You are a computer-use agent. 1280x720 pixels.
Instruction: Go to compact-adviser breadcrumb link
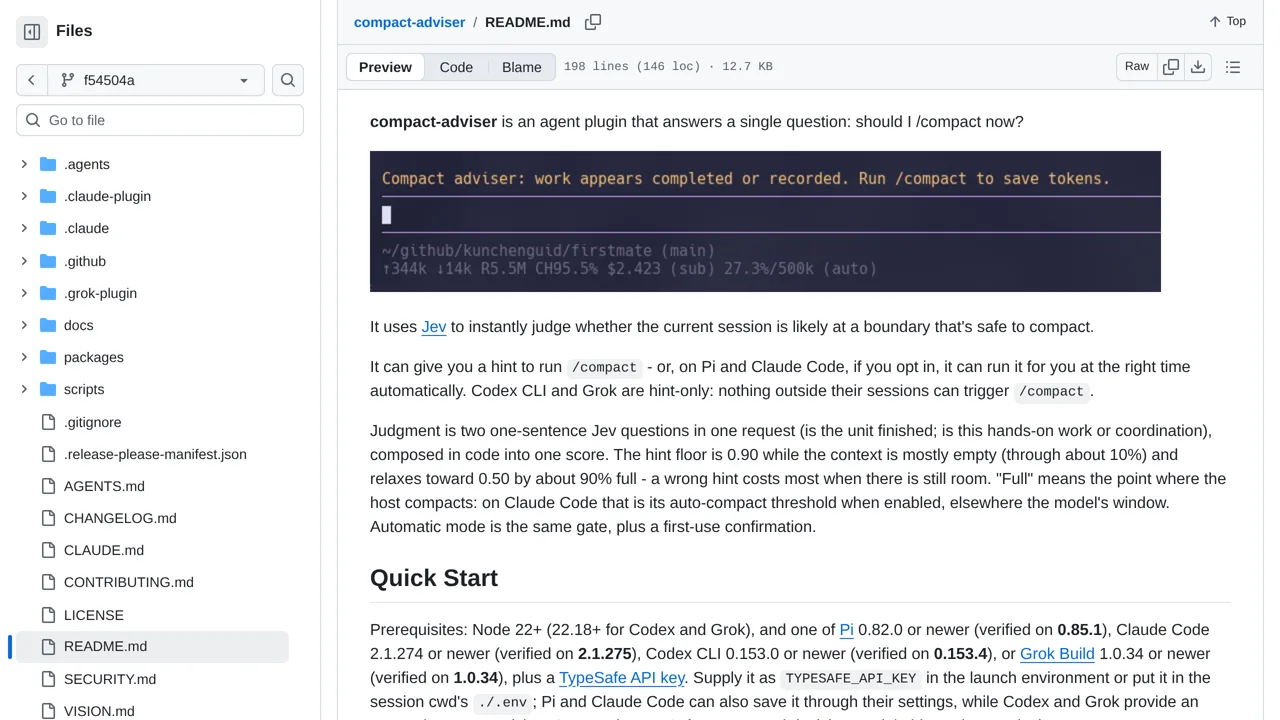[x=410, y=22]
